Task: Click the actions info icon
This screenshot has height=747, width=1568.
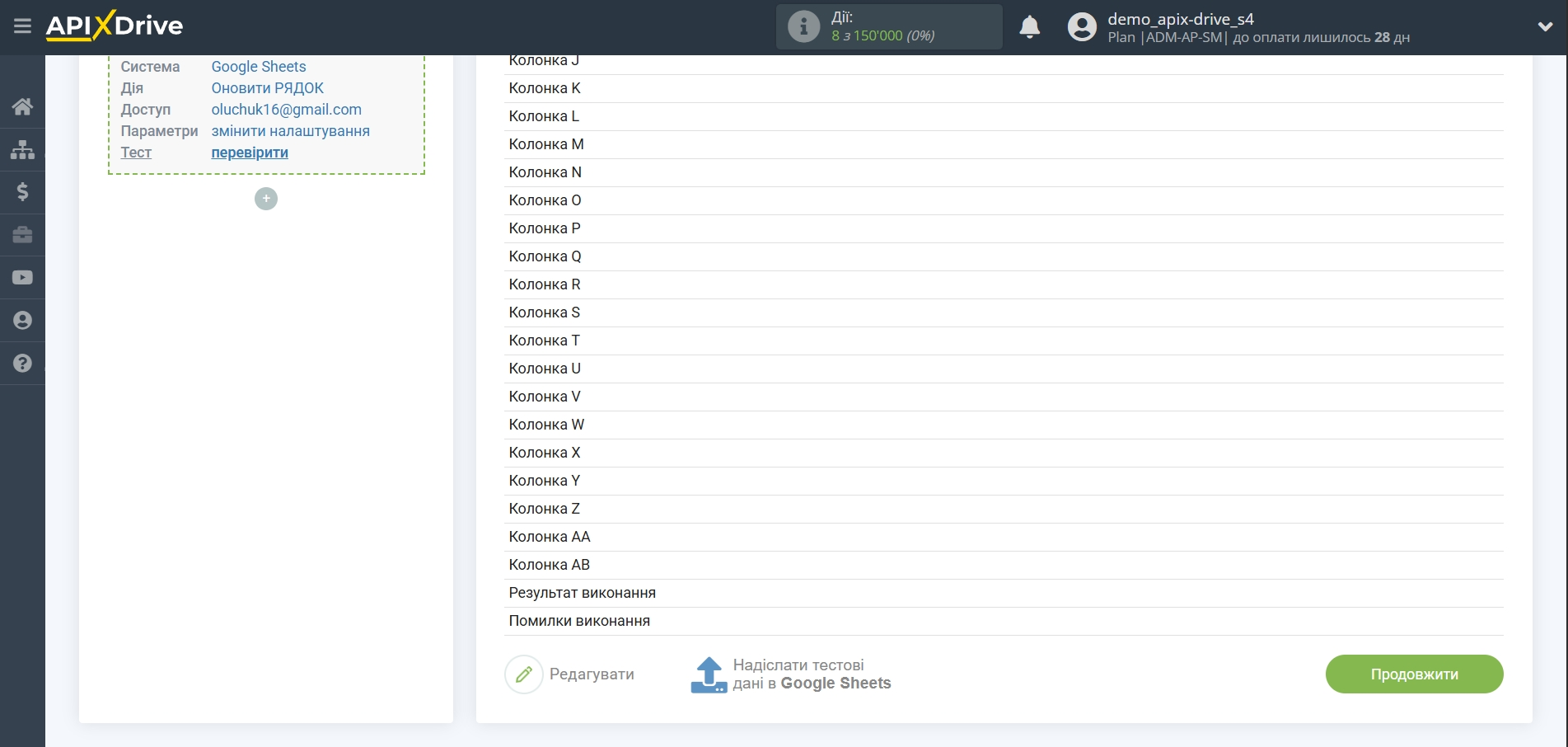Action: tap(803, 26)
